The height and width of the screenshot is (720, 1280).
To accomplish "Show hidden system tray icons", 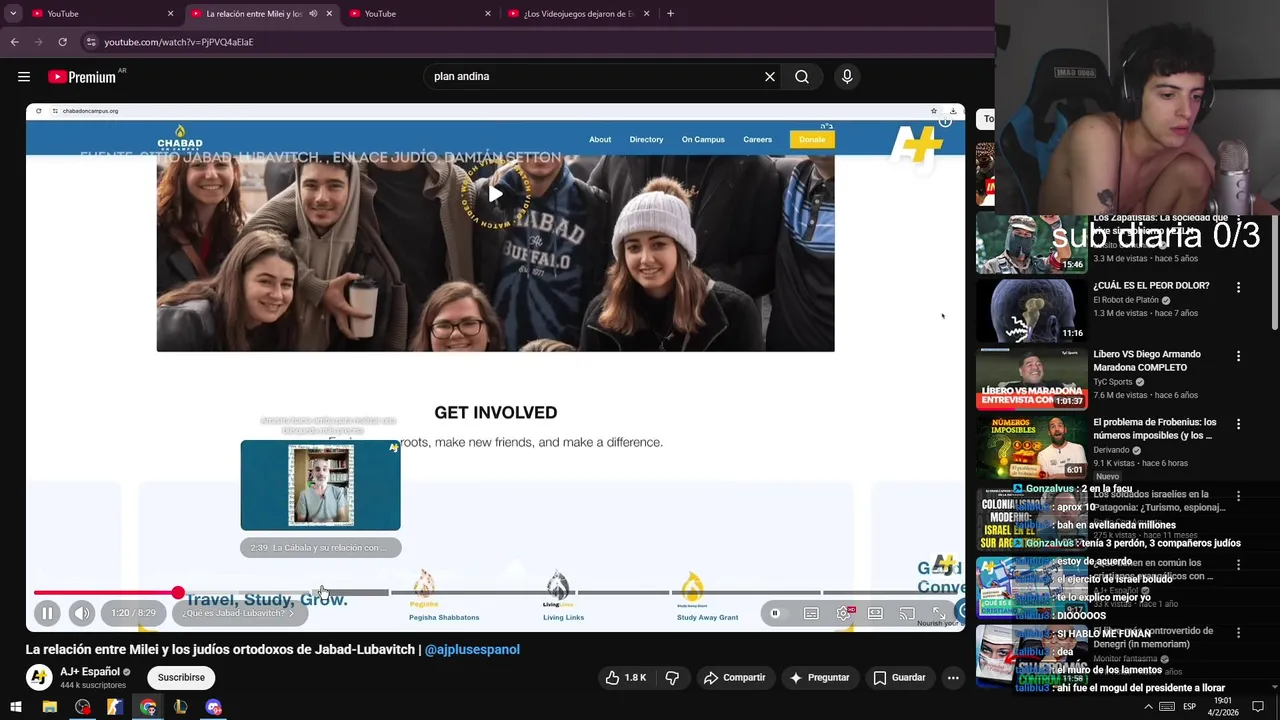I will click(x=1148, y=707).
